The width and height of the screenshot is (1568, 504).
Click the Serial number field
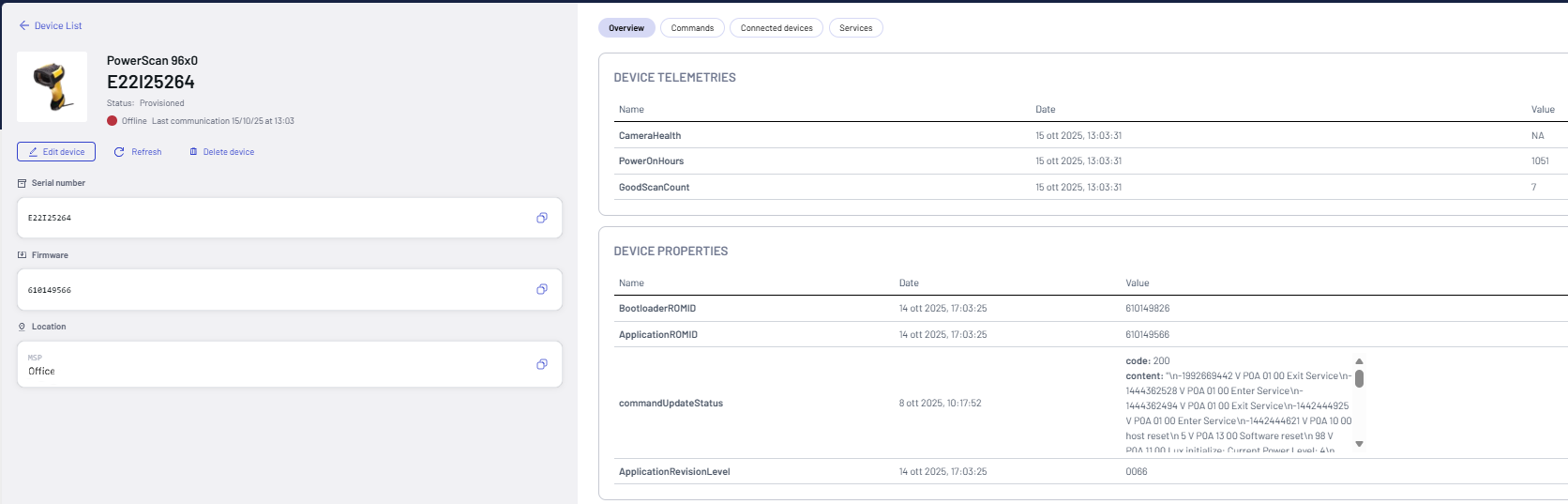[290, 218]
